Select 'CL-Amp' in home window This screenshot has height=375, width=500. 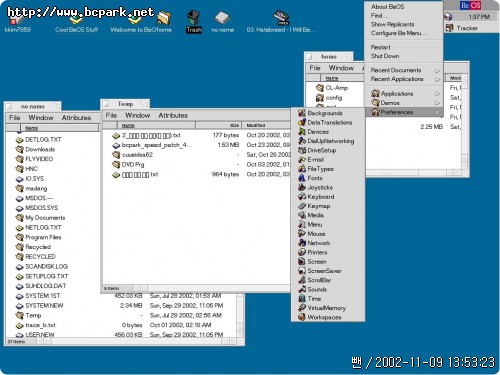pos(332,88)
